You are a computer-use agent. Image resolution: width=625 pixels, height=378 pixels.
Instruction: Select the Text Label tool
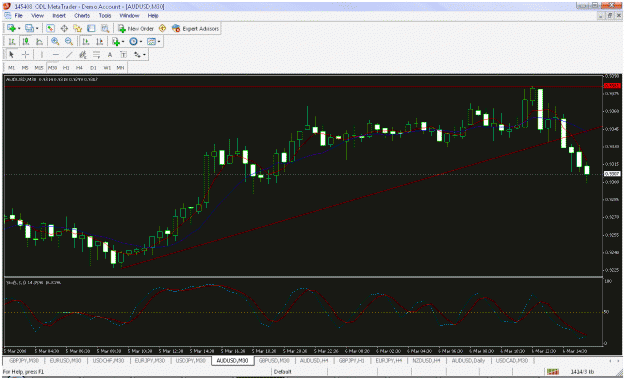coord(123,55)
